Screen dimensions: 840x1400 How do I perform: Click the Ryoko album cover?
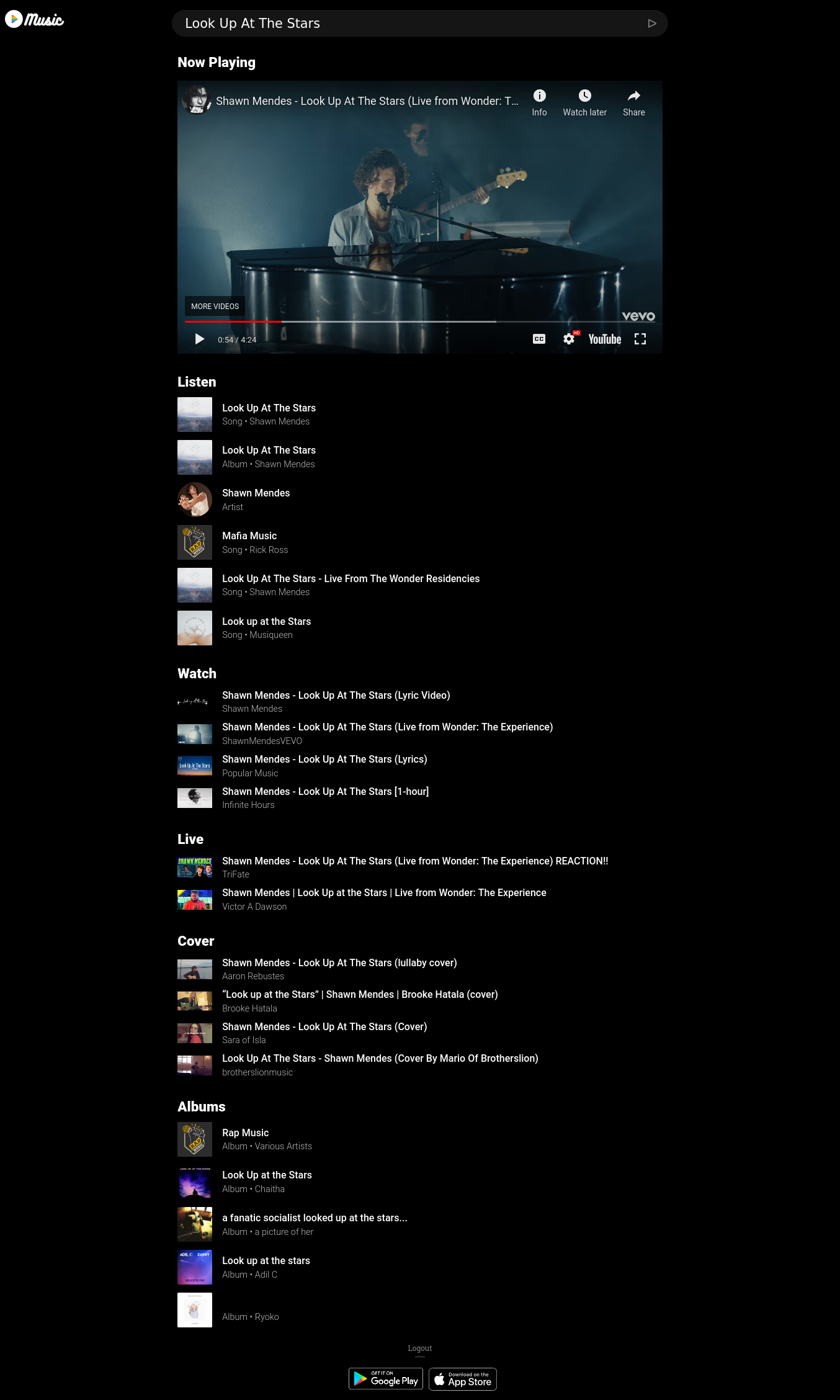[195, 1310]
